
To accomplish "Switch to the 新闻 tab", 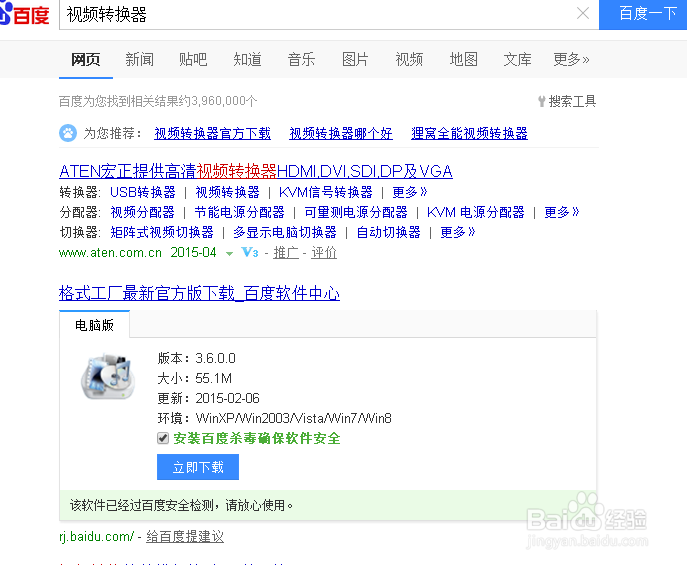I will pos(140,59).
